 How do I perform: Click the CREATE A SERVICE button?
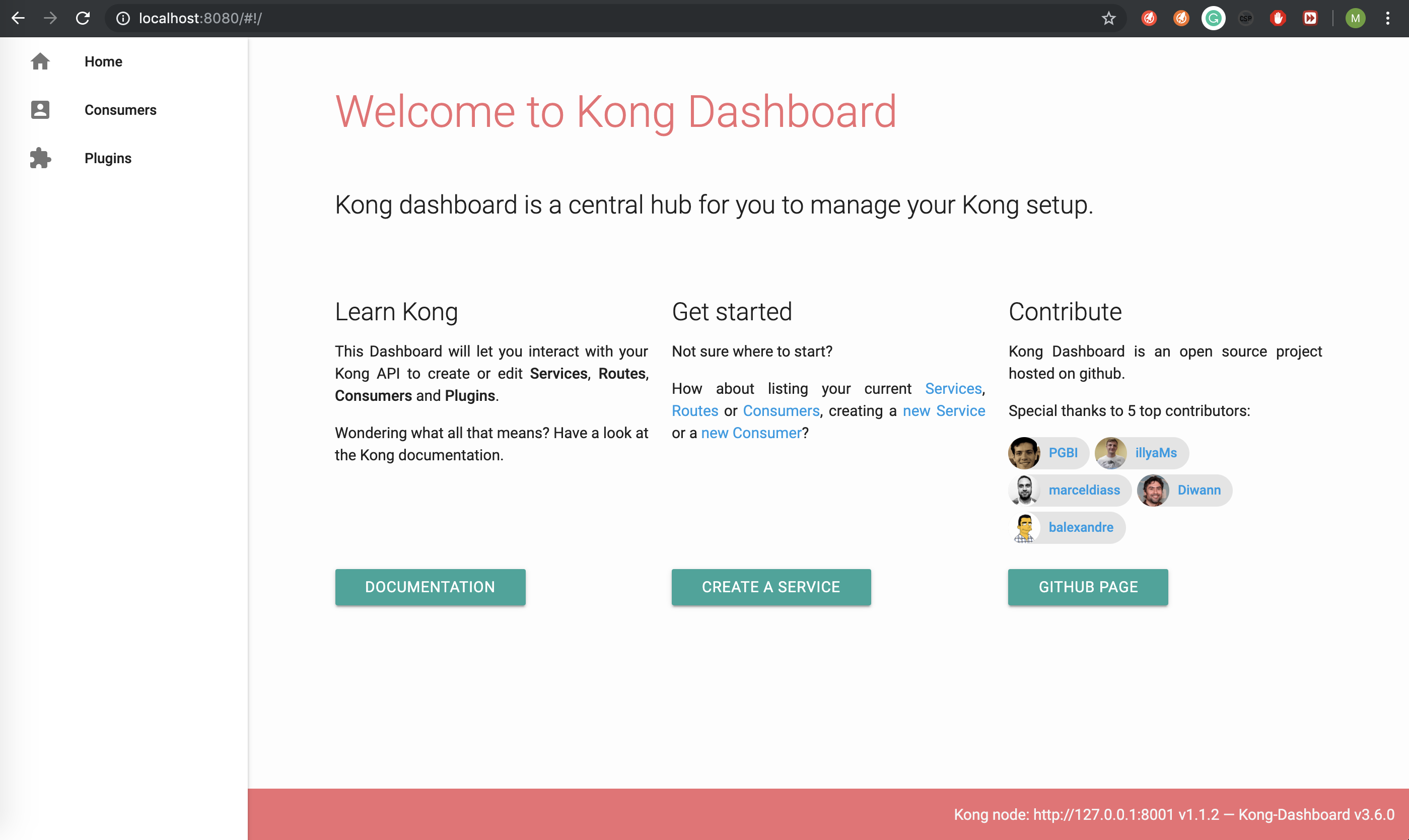pyautogui.click(x=771, y=587)
